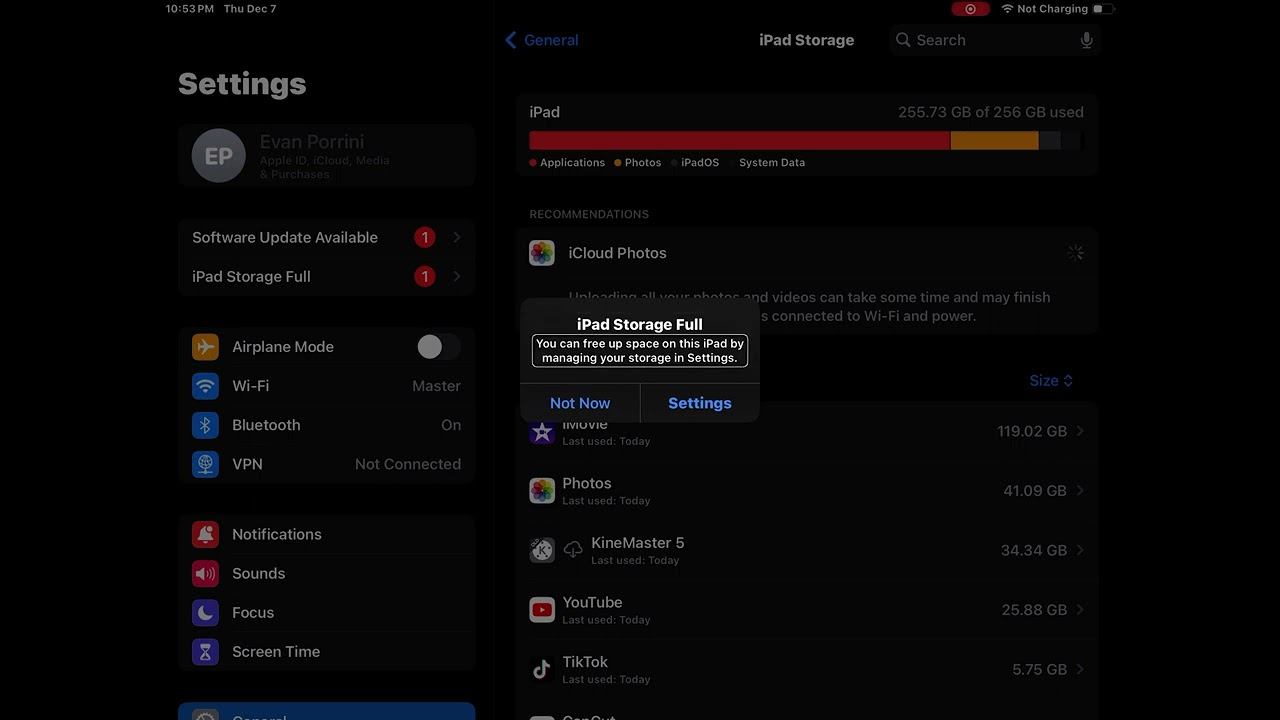Open YouTube storage details chevron
The image size is (1280, 720).
pyautogui.click(x=1080, y=610)
